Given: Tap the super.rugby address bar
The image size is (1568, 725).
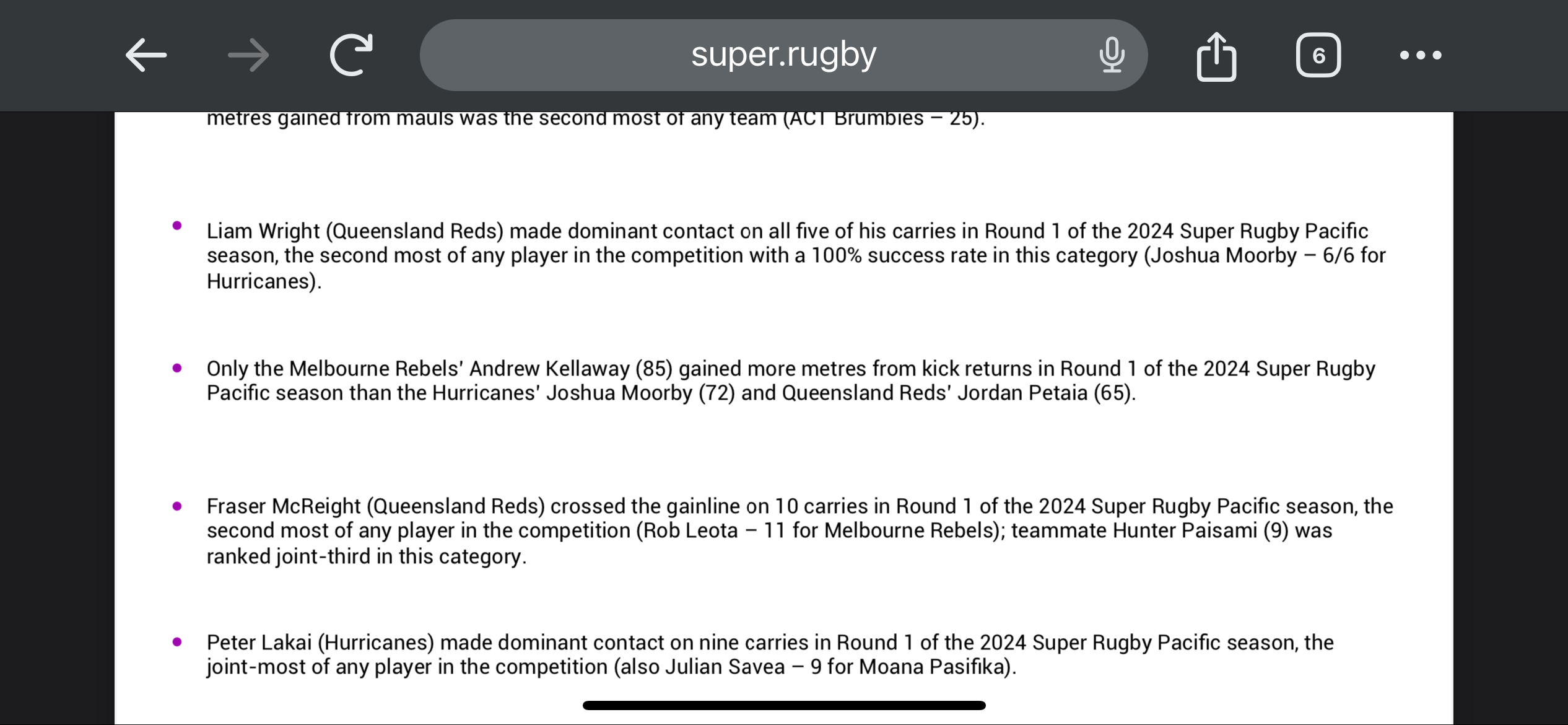Looking at the screenshot, I should (x=783, y=55).
